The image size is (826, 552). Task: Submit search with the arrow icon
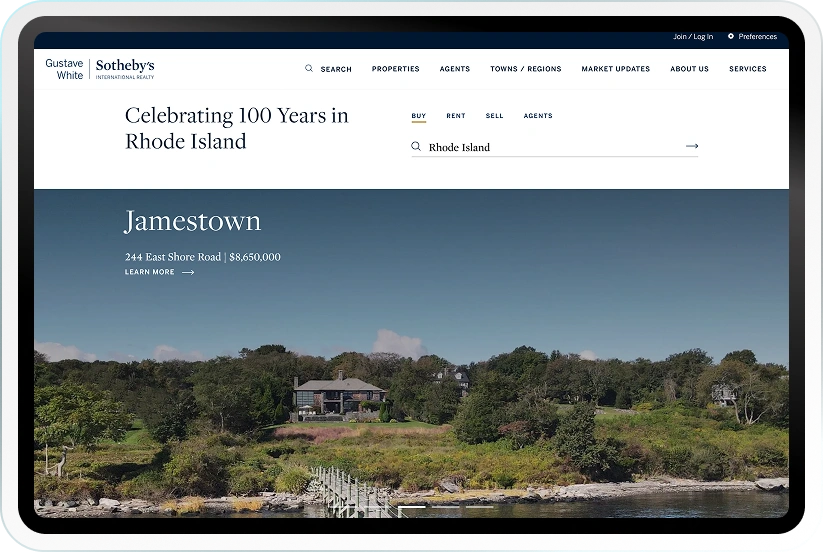tap(692, 146)
